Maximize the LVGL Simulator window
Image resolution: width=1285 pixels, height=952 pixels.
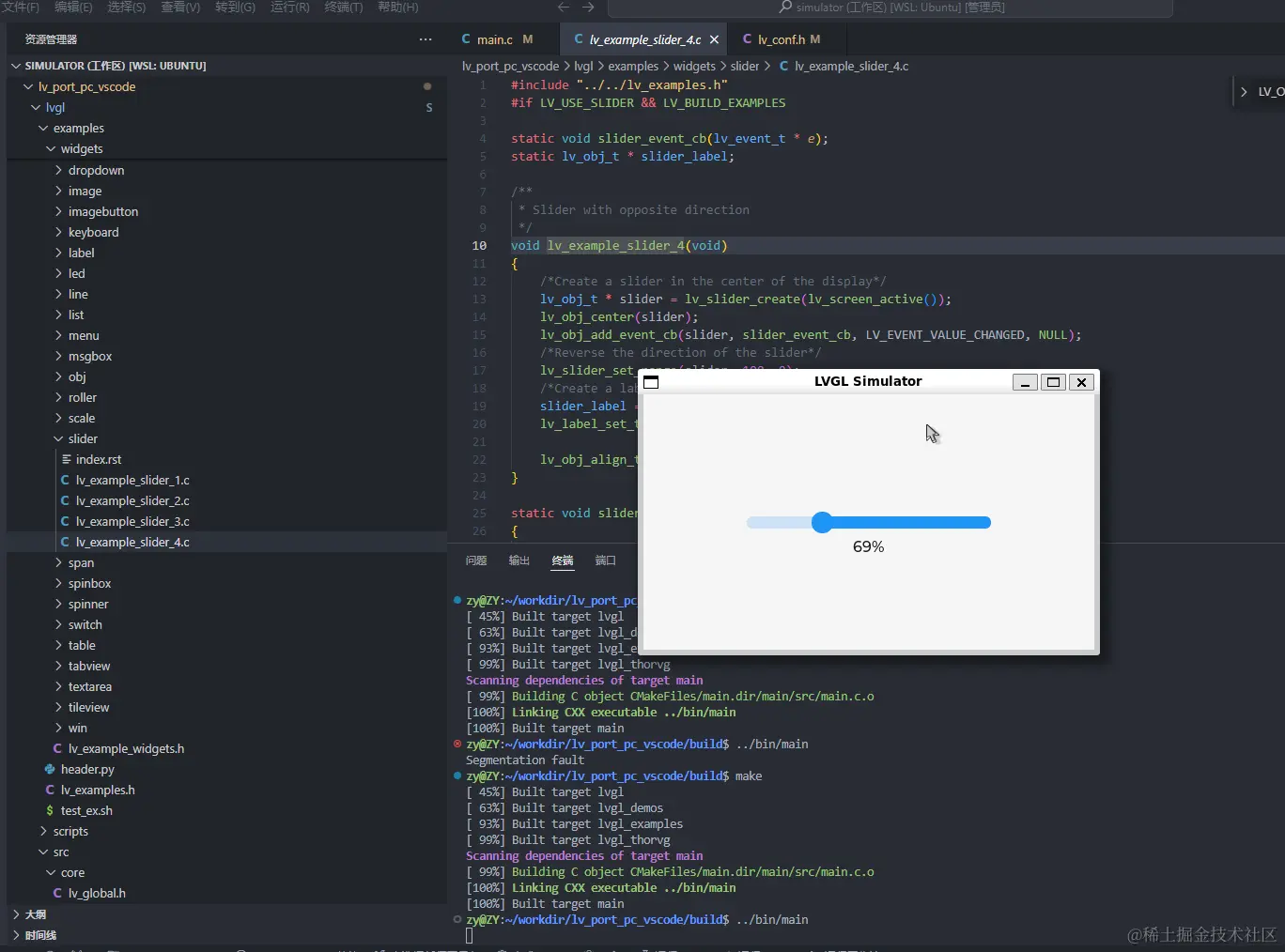pos(1053,382)
